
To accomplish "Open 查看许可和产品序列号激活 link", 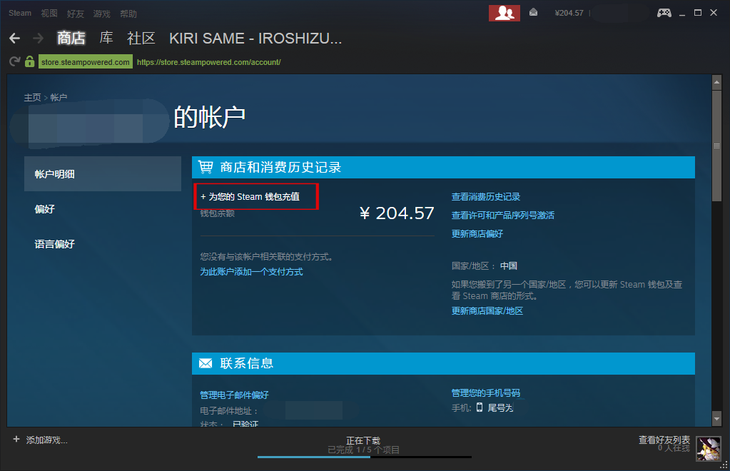I will (x=503, y=215).
